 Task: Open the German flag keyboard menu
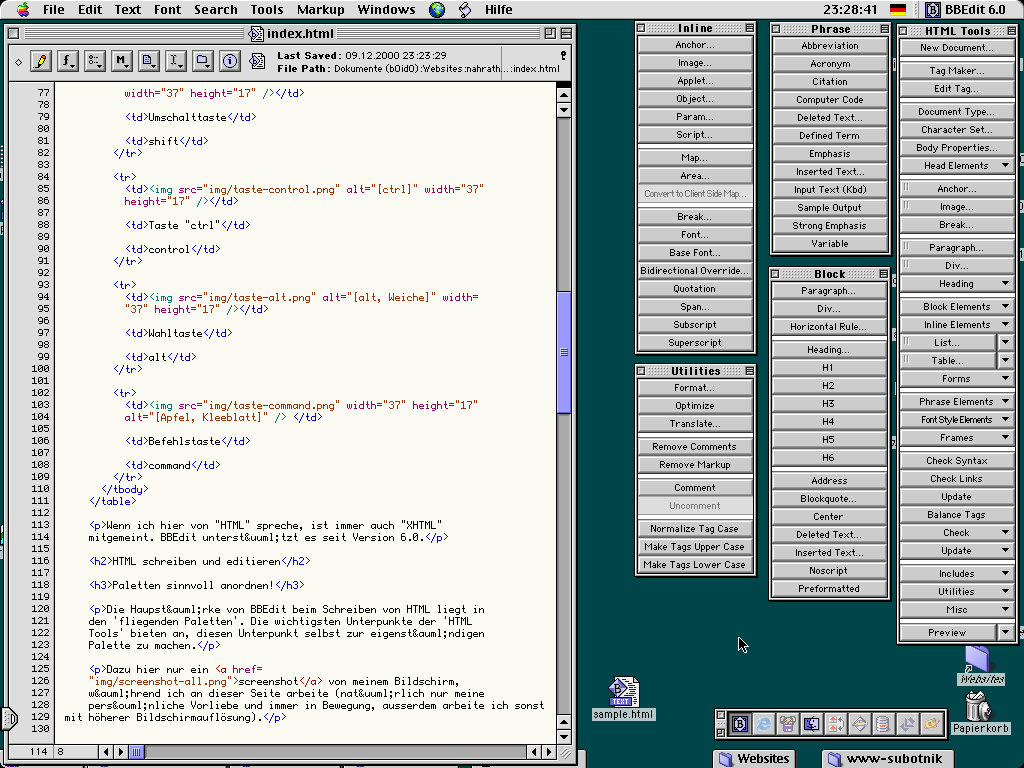pyautogui.click(x=898, y=9)
